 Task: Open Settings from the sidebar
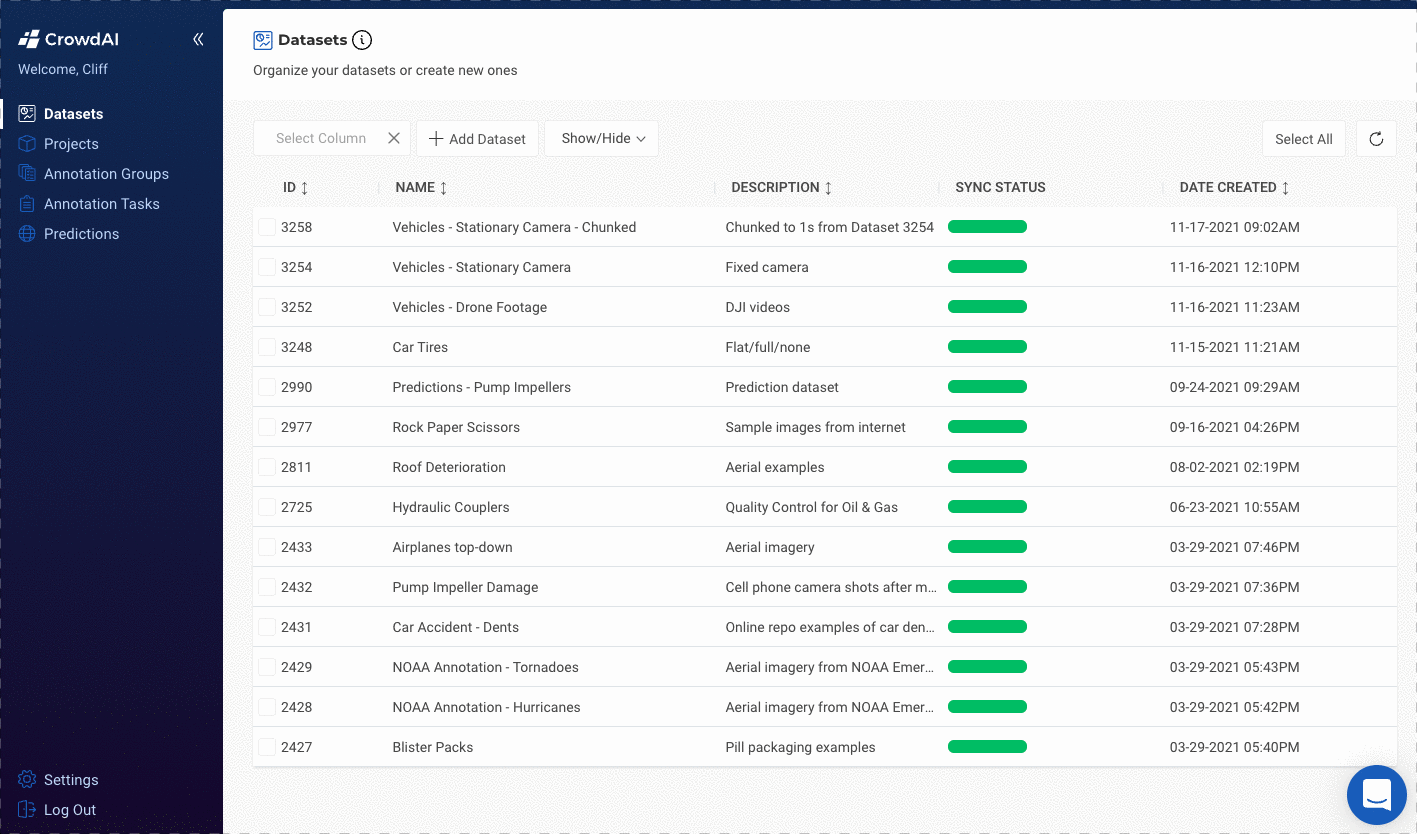coord(71,780)
